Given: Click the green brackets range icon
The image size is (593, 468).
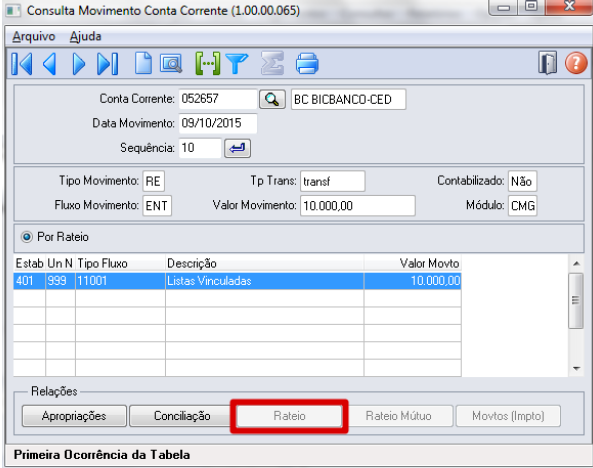Looking at the screenshot, I should (208, 64).
